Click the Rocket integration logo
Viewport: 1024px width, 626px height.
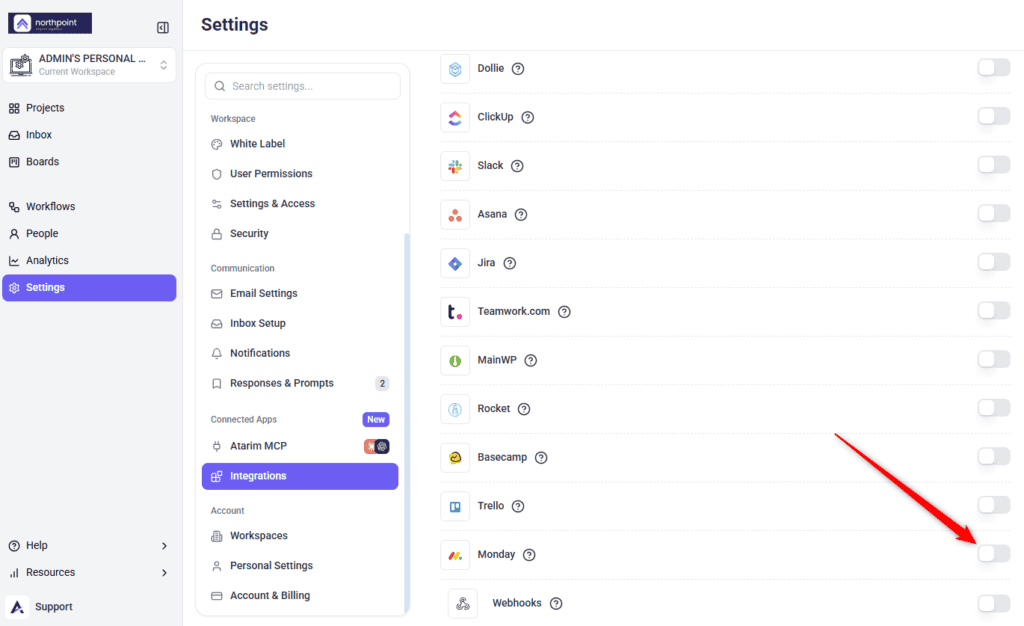click(x=455, y=409)
